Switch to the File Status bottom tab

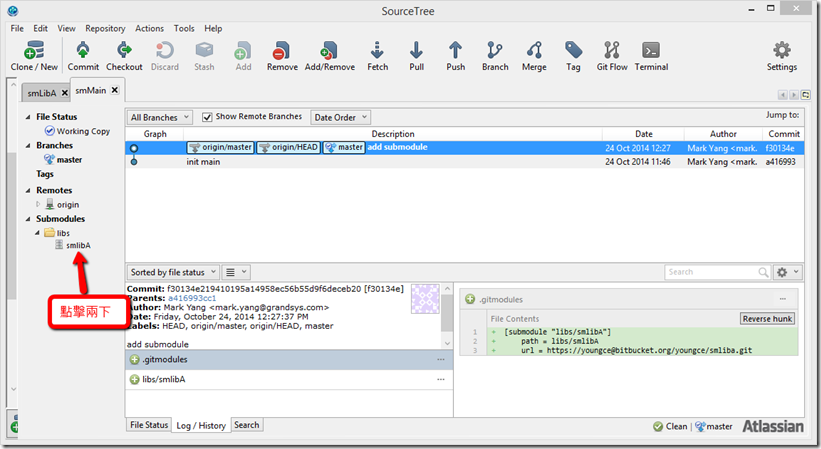[x=149, y=425]
